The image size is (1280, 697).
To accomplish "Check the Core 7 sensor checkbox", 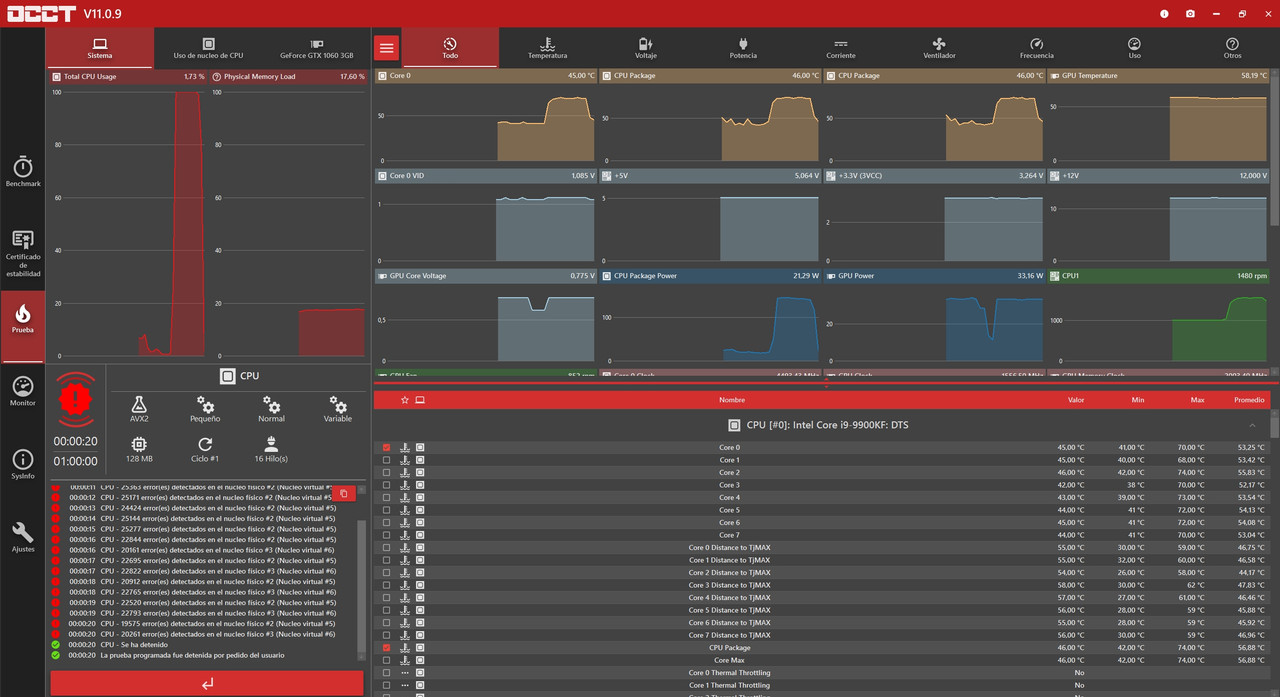I will tap(387, 535).
